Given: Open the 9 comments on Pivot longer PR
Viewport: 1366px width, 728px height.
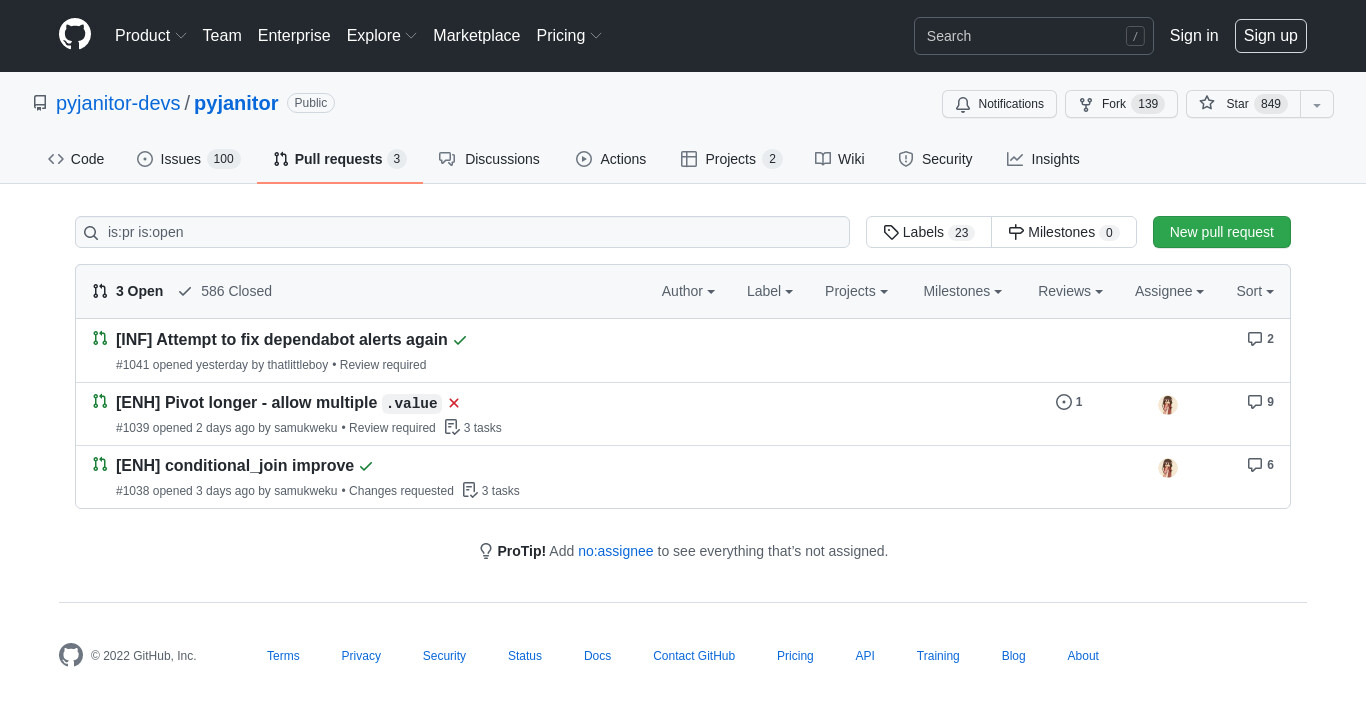Looking at the screenshot, I should pyautogui.click(x=1261, y=402).
